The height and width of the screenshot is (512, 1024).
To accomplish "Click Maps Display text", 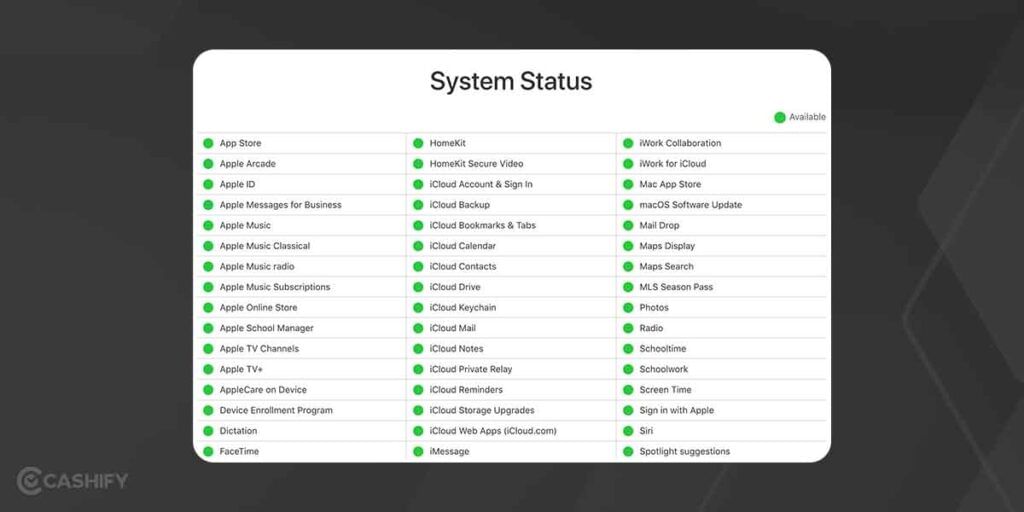I will [667, 246].
